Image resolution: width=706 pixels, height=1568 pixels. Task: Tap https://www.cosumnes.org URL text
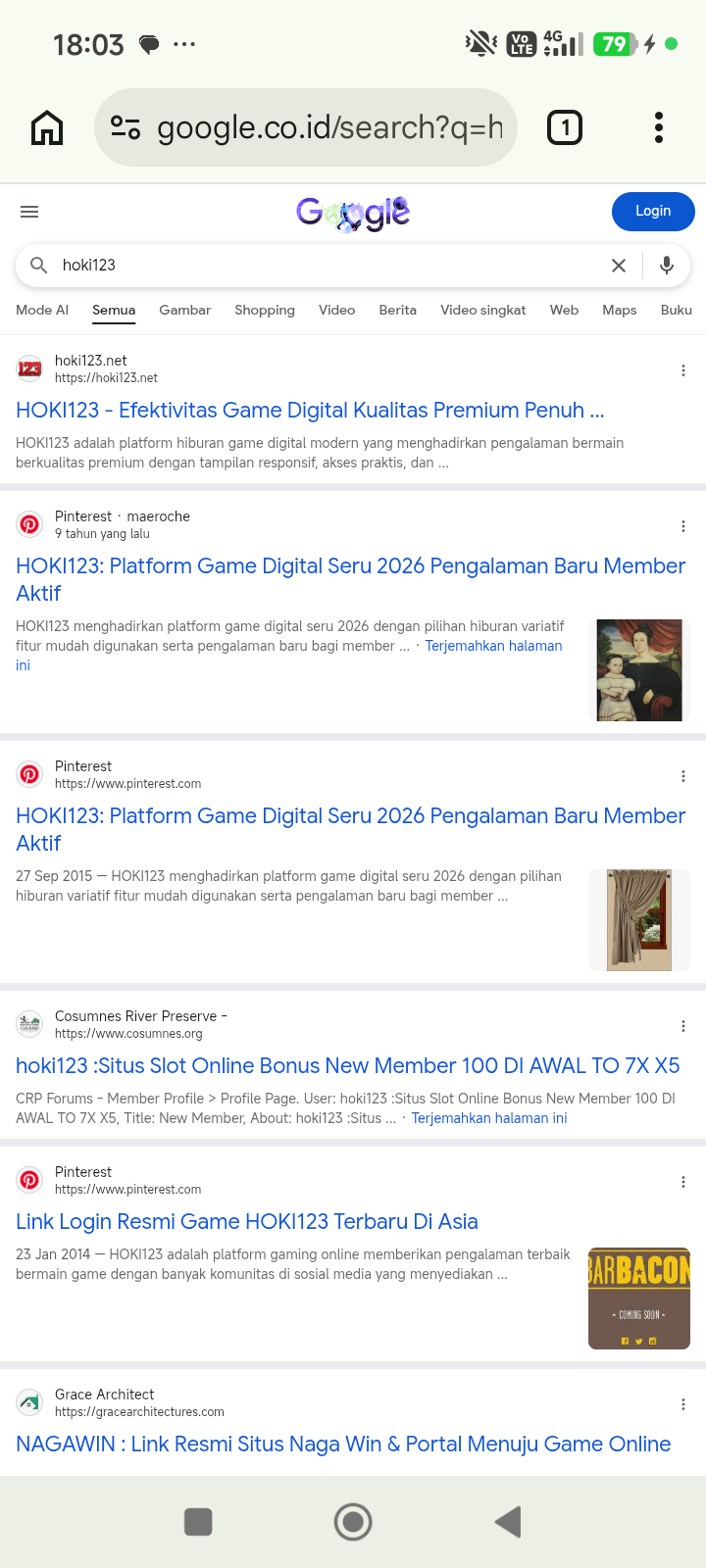[x=128, y=1033]
